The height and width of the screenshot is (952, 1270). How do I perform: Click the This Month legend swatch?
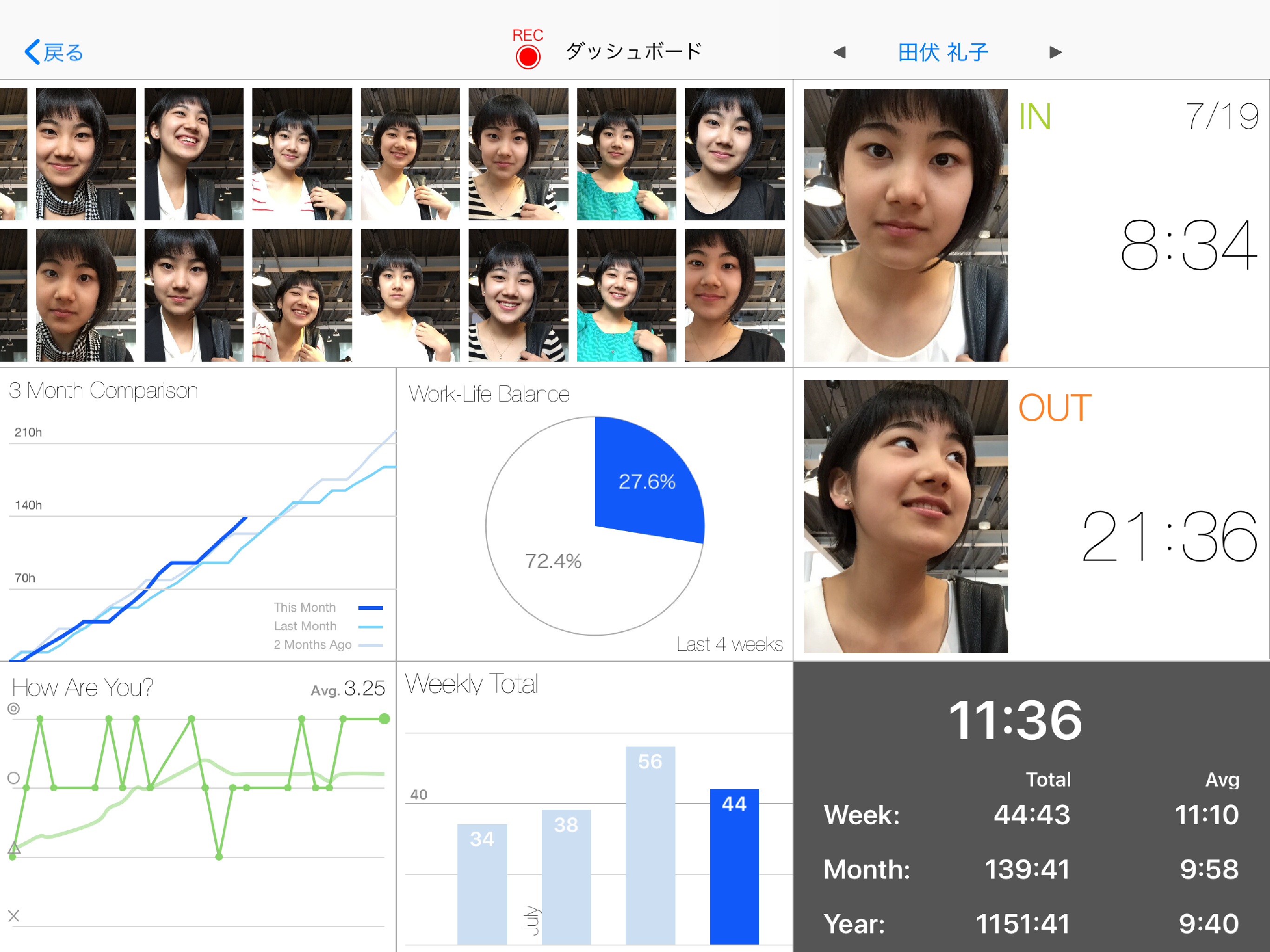[x=370, y=608]
